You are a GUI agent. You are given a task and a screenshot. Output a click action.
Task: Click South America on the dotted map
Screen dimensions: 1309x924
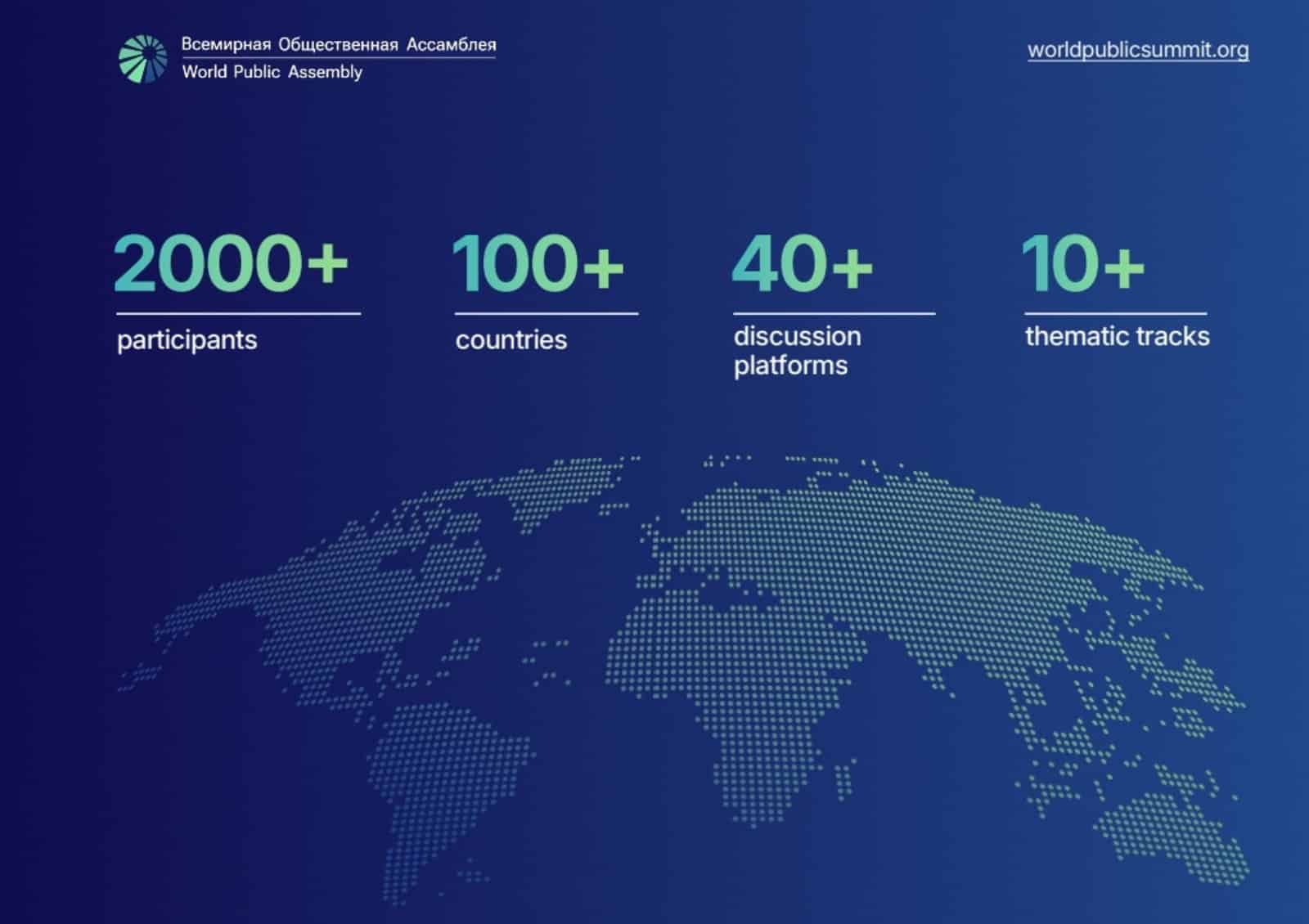pyautogui.click(x=442, y=777)
